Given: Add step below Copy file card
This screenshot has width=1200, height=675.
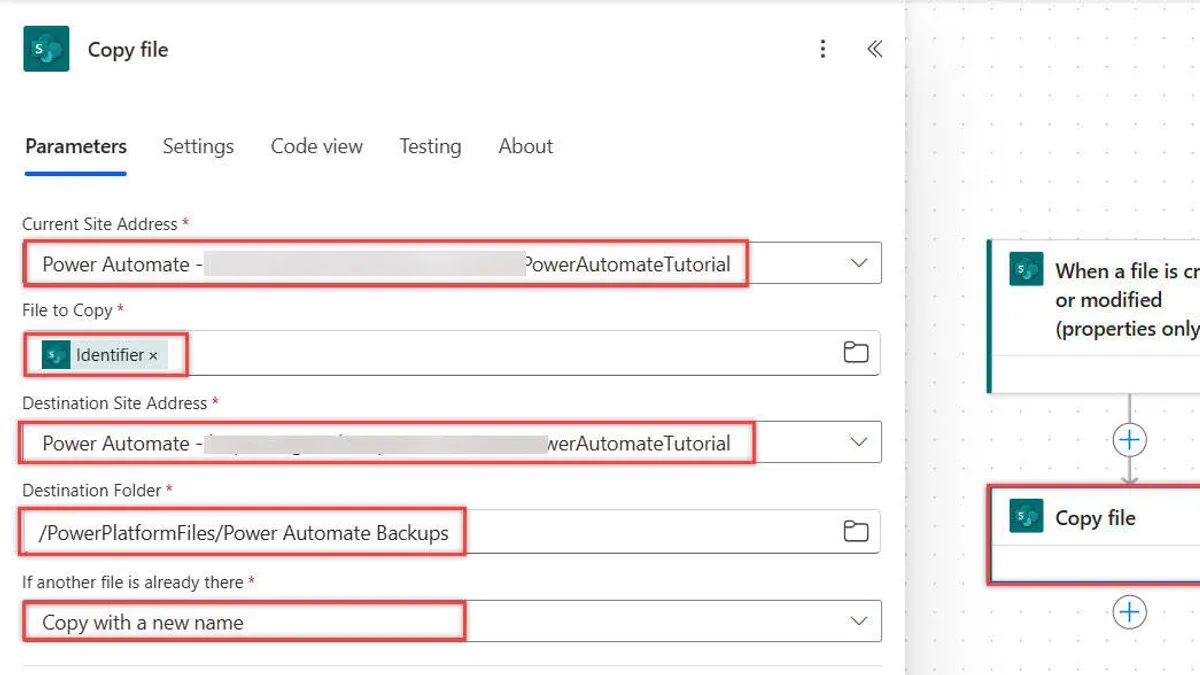Looking at the screenshot, I should [1129, 612].
